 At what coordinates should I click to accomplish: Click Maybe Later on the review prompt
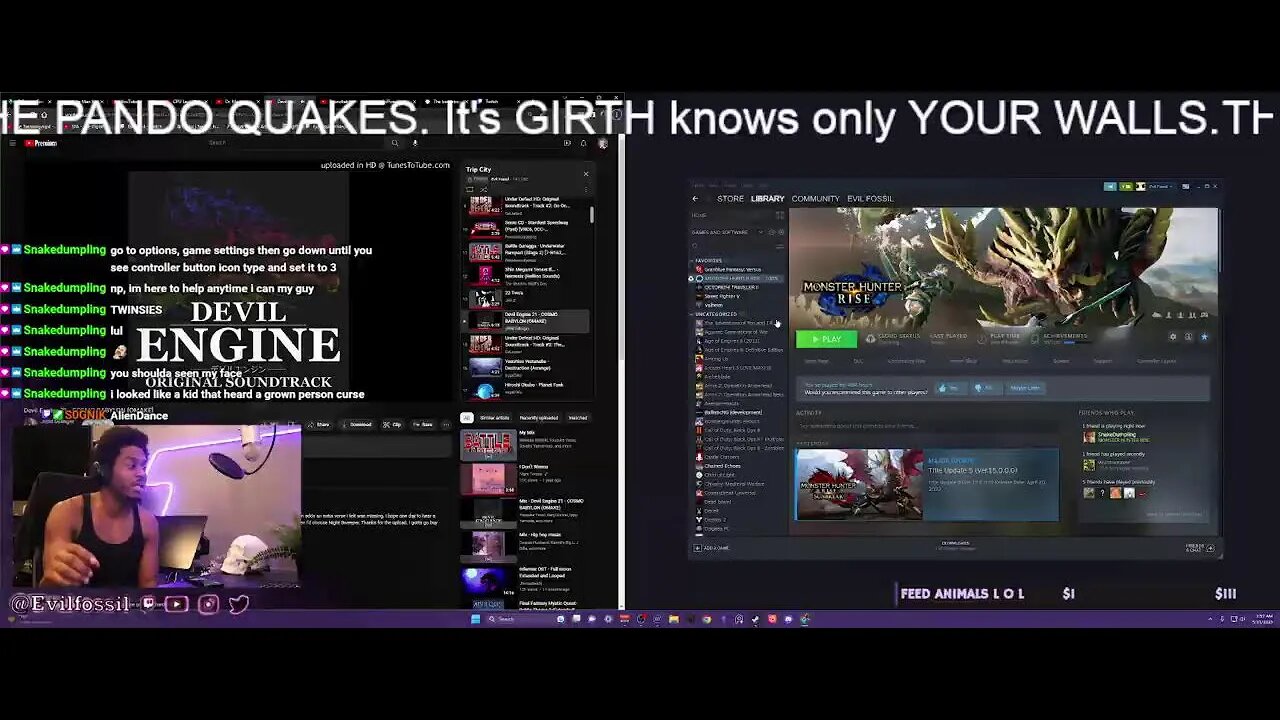(x=1025, y=388)
